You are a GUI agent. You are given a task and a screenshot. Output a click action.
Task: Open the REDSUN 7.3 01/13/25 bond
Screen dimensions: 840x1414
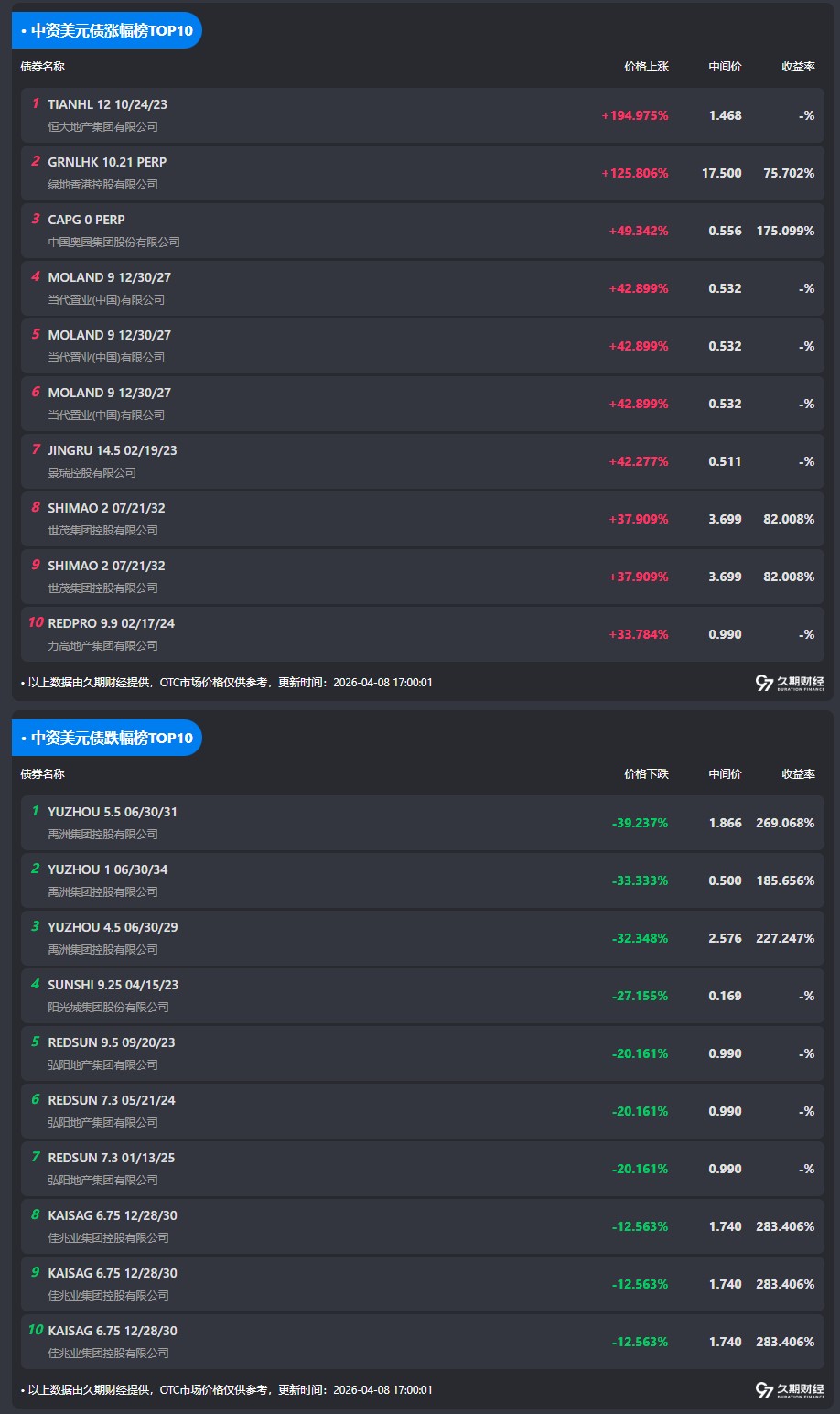(111, 1158)
